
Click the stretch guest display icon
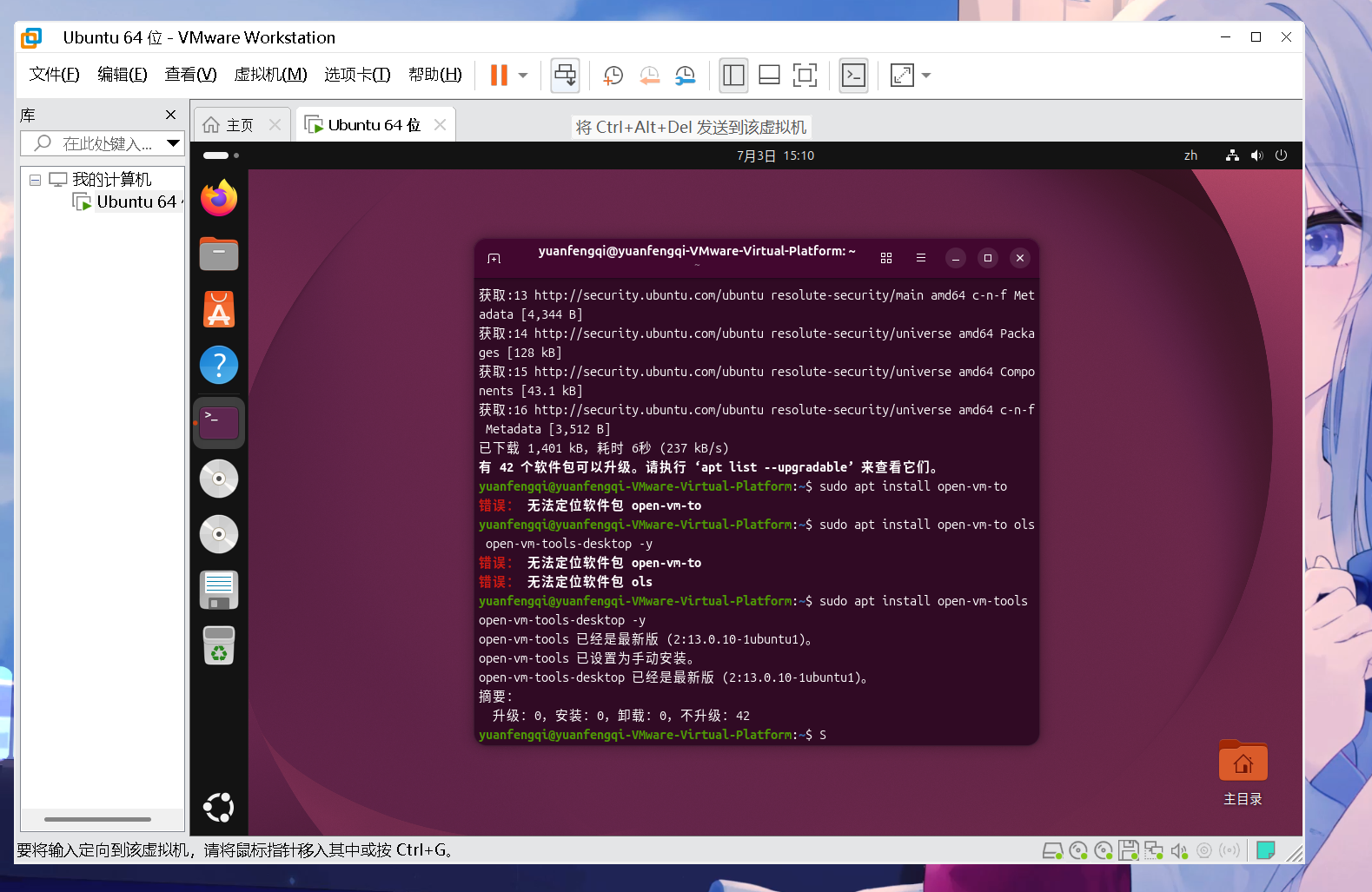(x=902, y=76)
